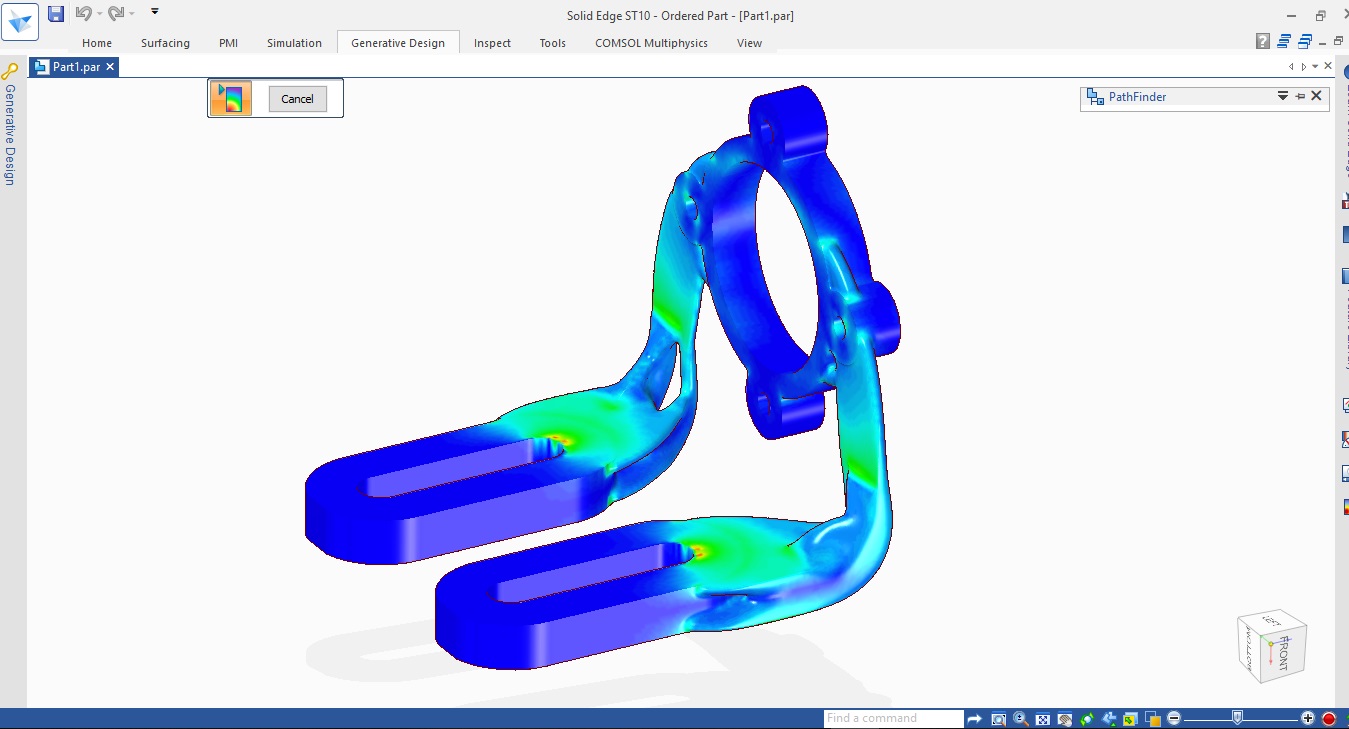Click the Find a command field
The width and height of the screenshot is (1349, 729).
click(x=892, y=718)
